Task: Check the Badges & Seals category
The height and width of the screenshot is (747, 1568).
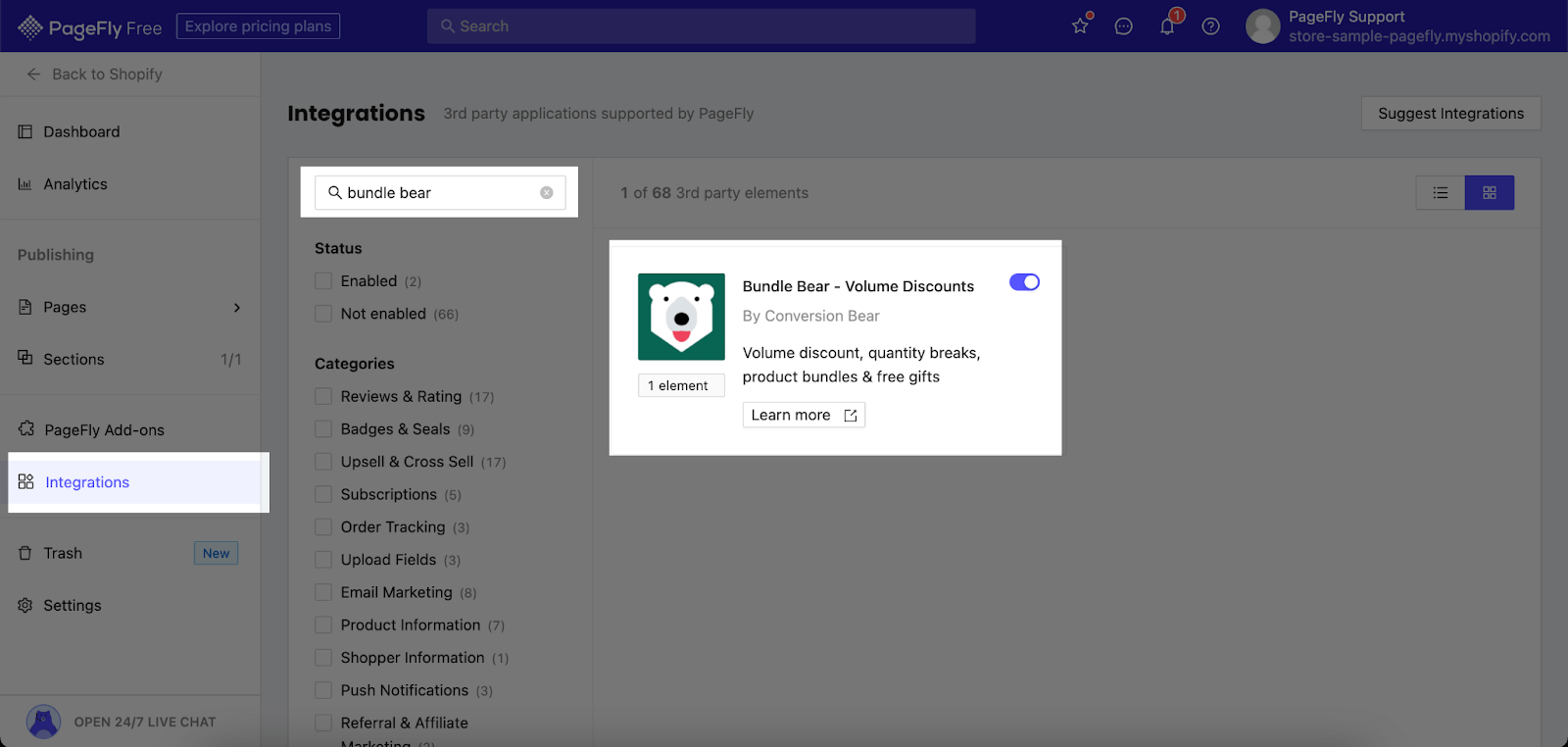Action: coord(323,429)
